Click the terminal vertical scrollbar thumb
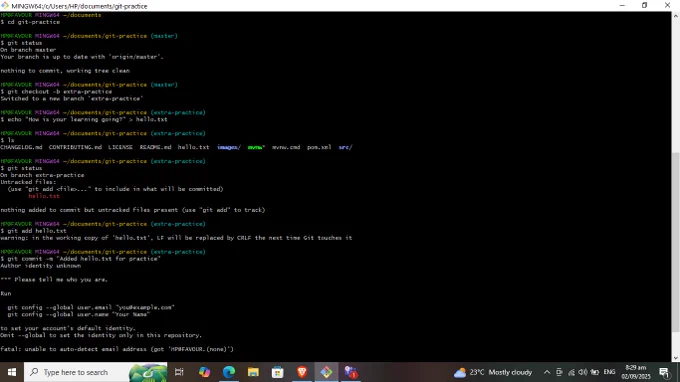 tap(676, 242)
